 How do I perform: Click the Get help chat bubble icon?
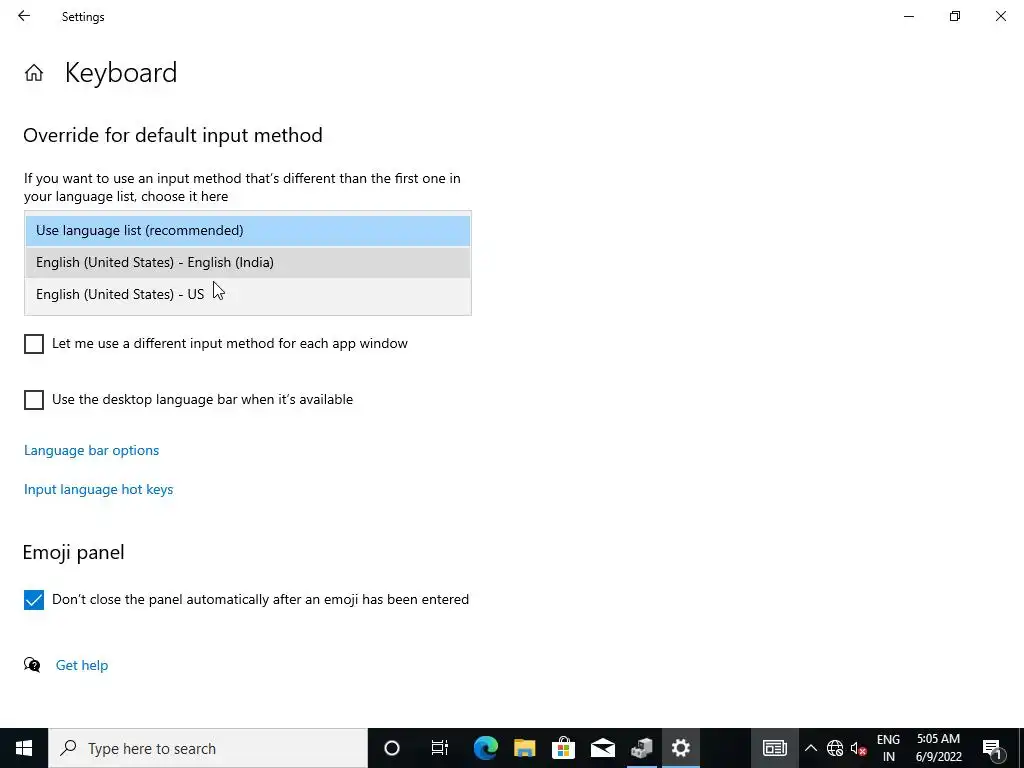32,665
